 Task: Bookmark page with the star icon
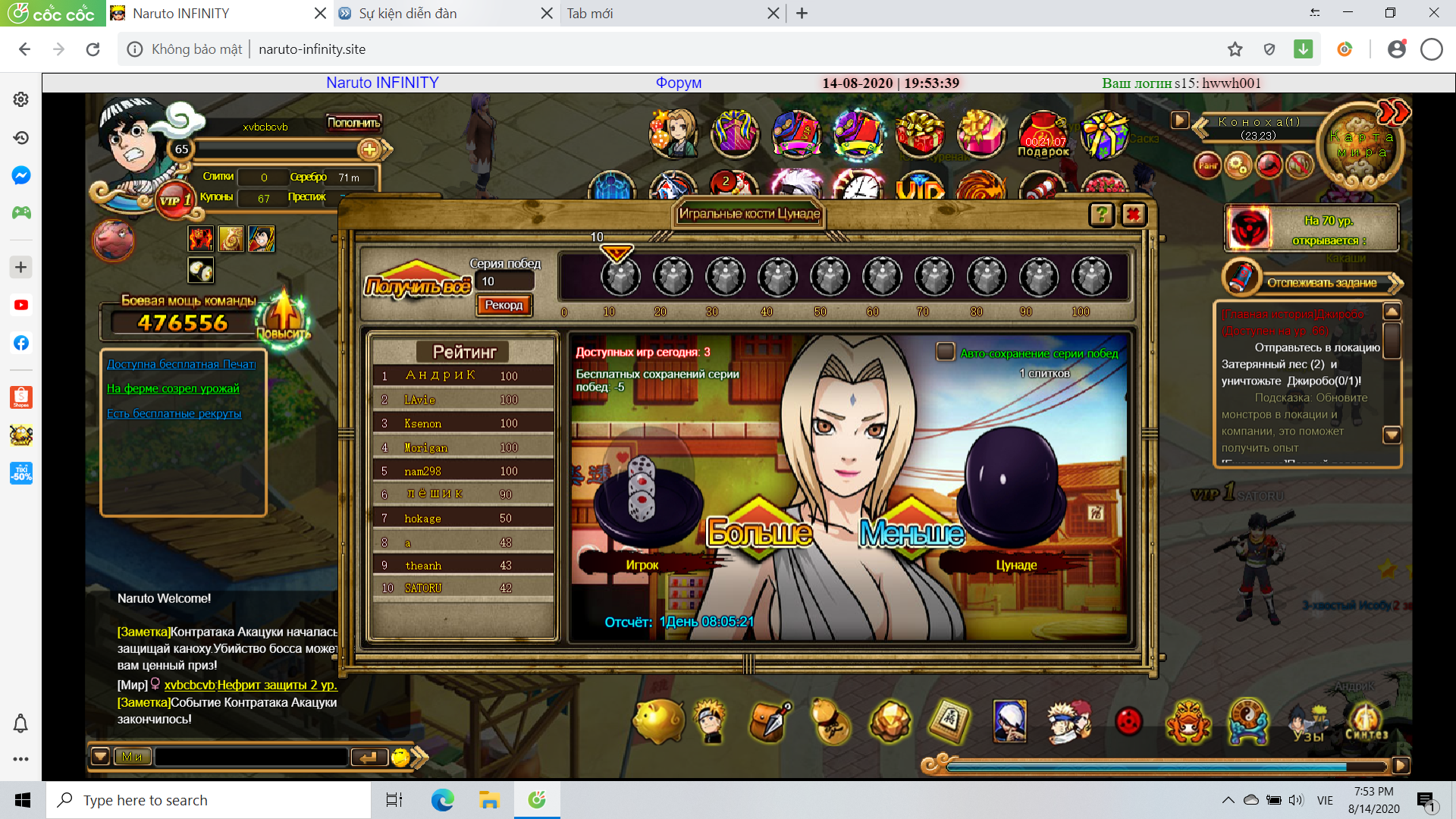1235,49
